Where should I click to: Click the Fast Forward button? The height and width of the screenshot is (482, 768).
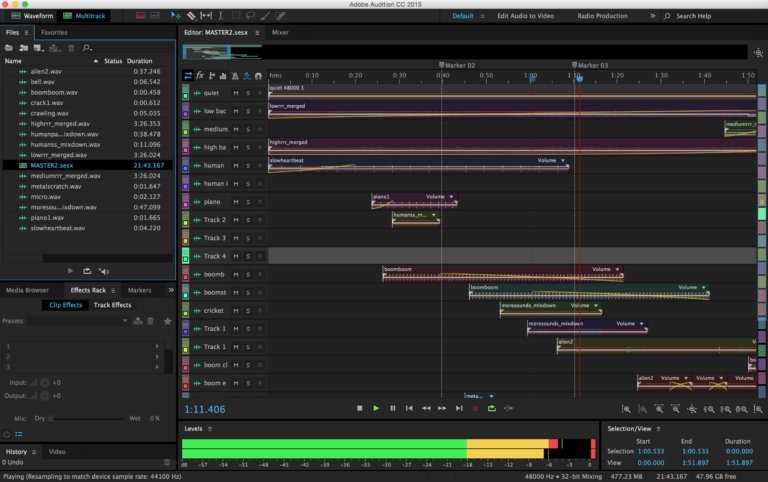coord(442,408)
